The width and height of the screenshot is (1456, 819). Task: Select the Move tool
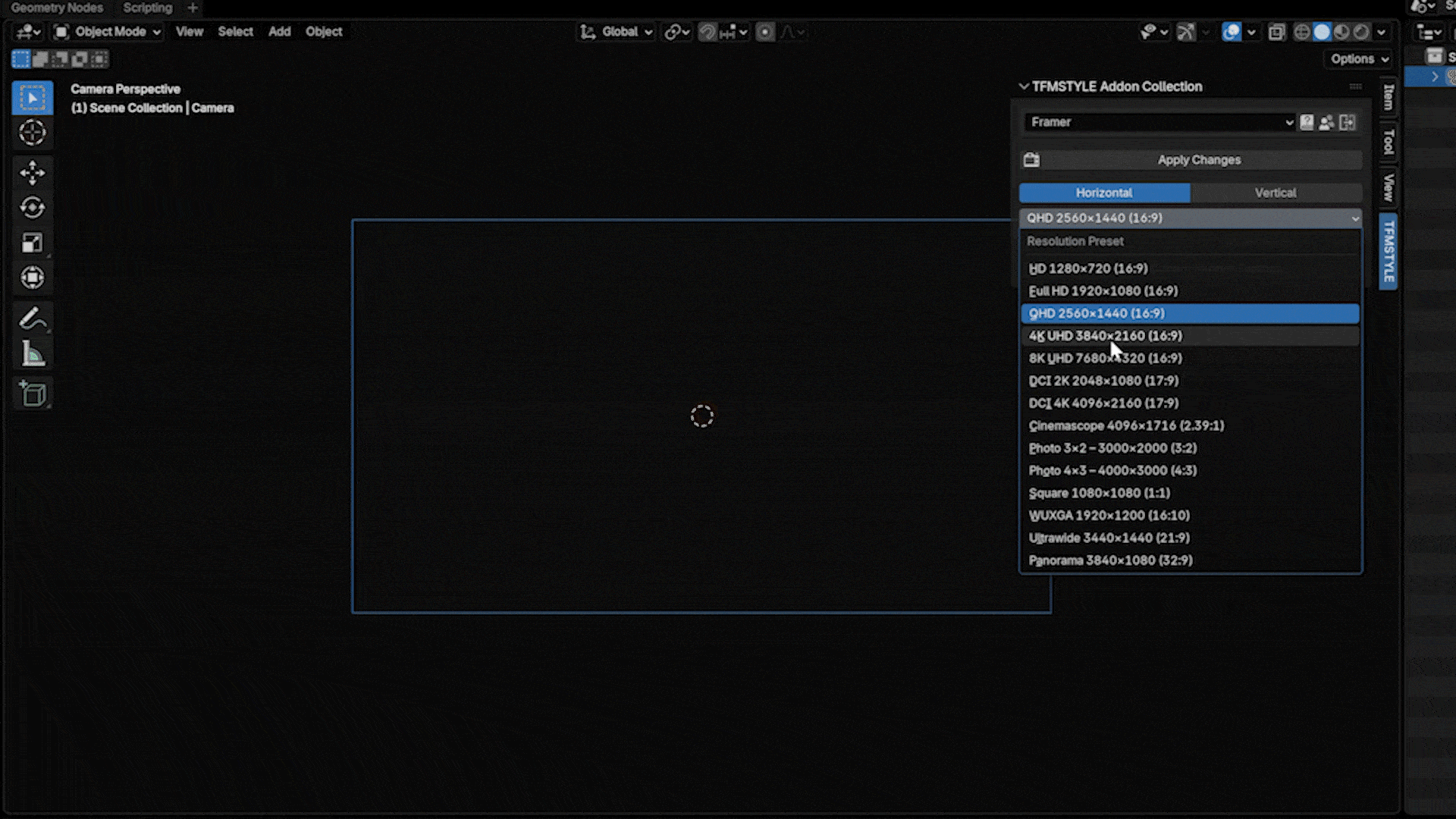pyautogui.click(x=32, y=173)
